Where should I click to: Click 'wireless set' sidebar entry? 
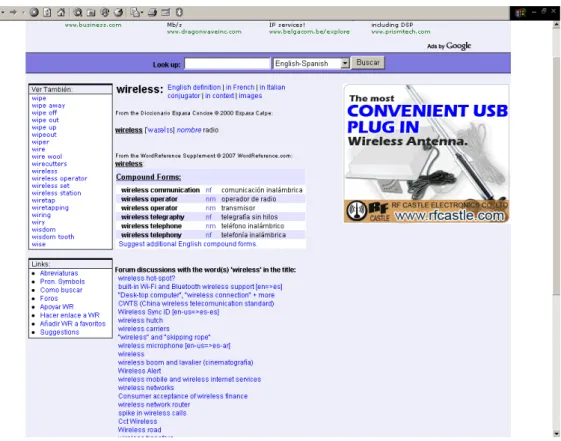pos(50,186)
